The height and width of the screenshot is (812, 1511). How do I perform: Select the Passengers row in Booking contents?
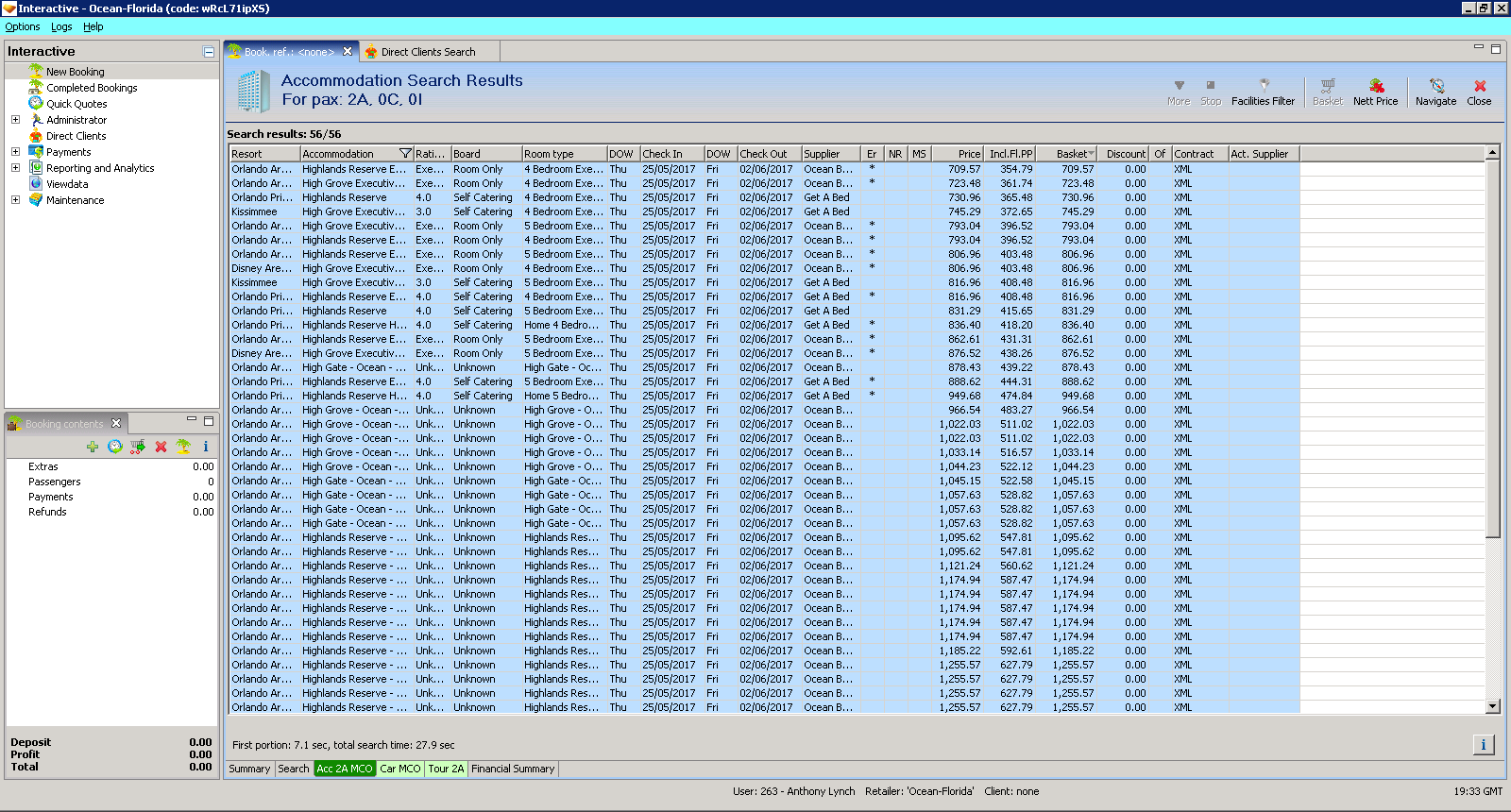(111, 482)
